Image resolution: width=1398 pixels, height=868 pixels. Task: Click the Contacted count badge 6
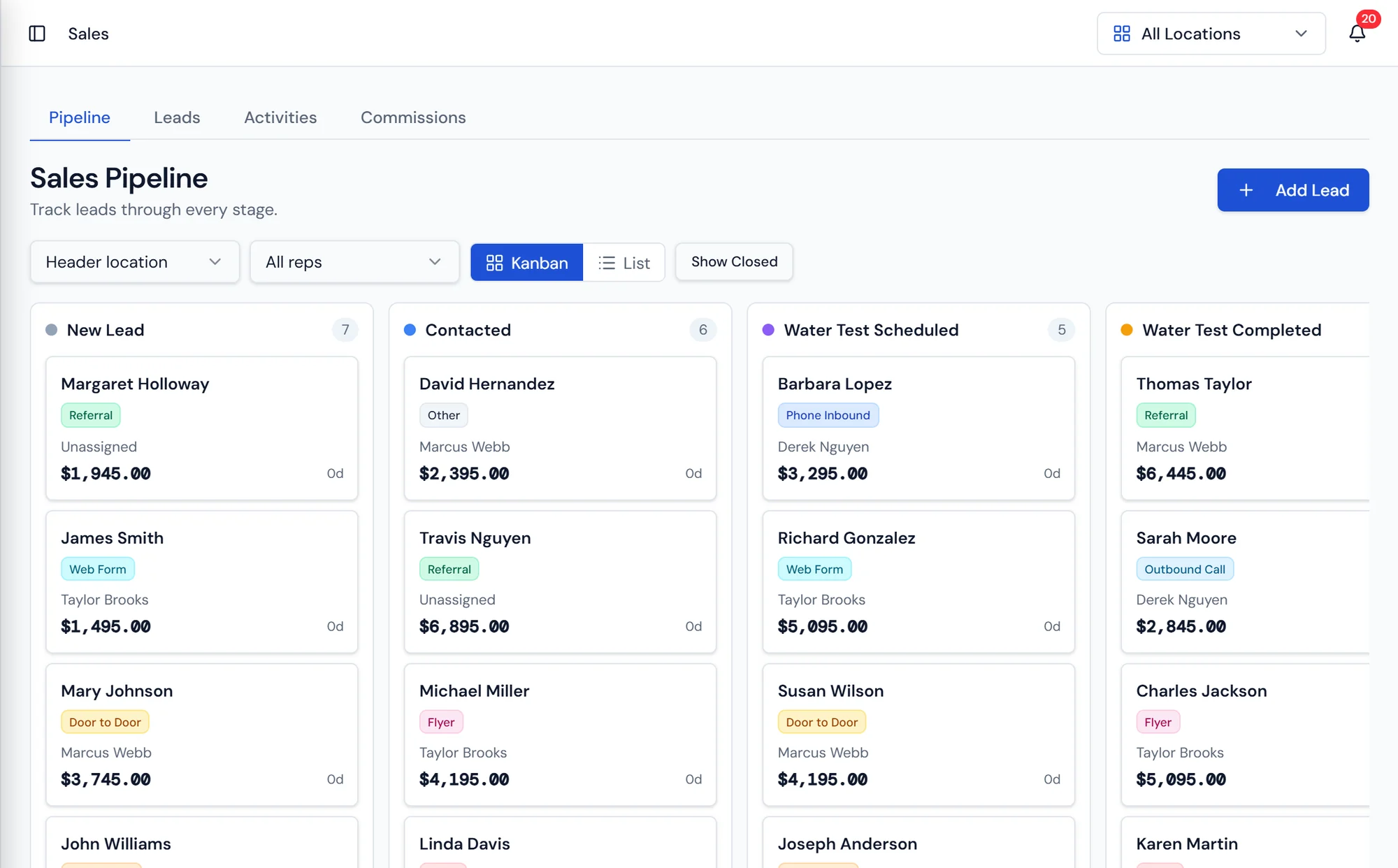pyautogui.click(x=703, y=330)
